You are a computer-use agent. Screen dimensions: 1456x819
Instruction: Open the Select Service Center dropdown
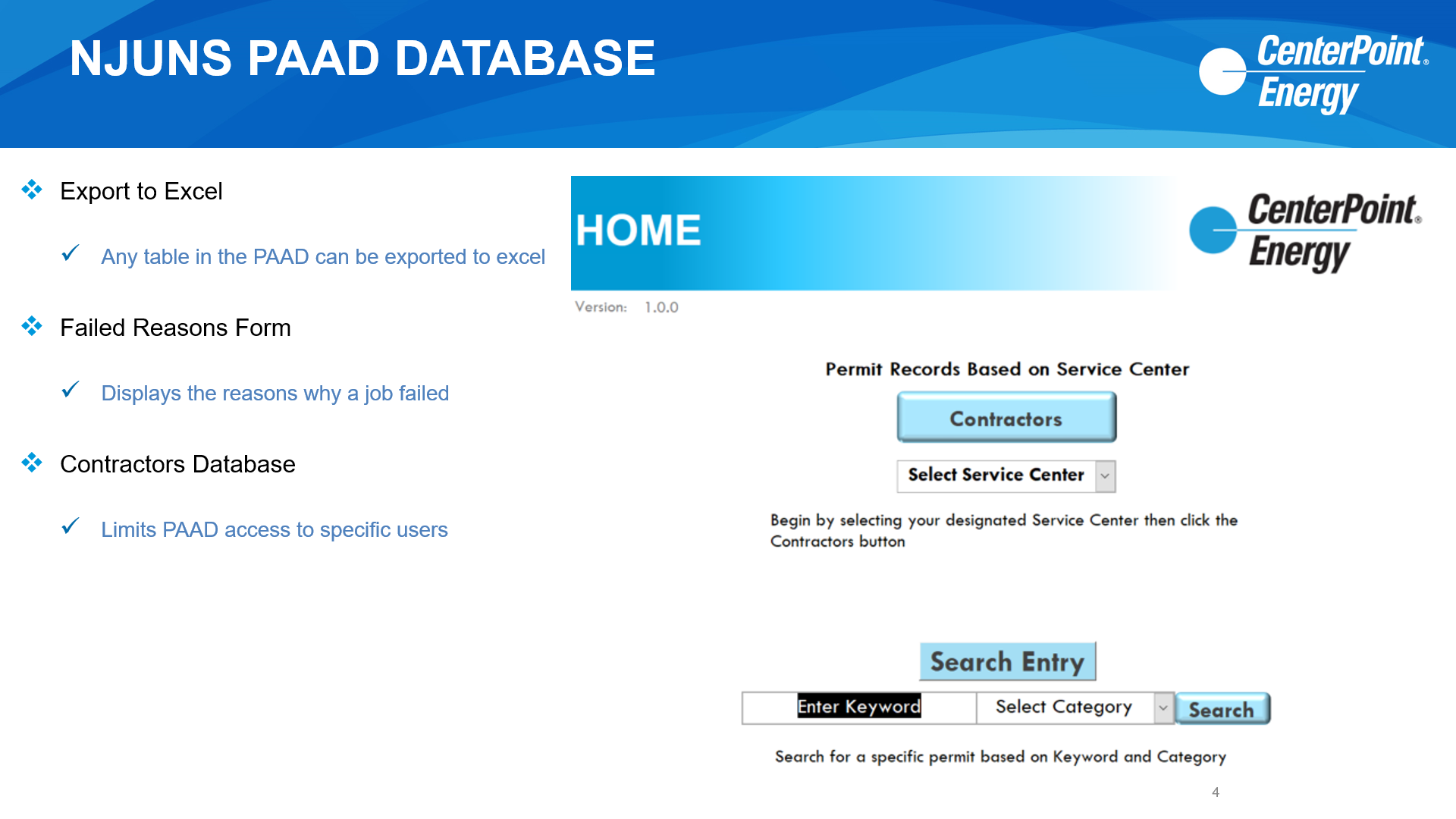[1006, 475]
